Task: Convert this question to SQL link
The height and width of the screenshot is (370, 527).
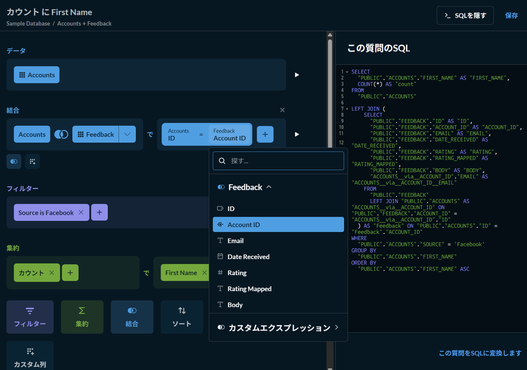Action: click(x=480, y=353)
